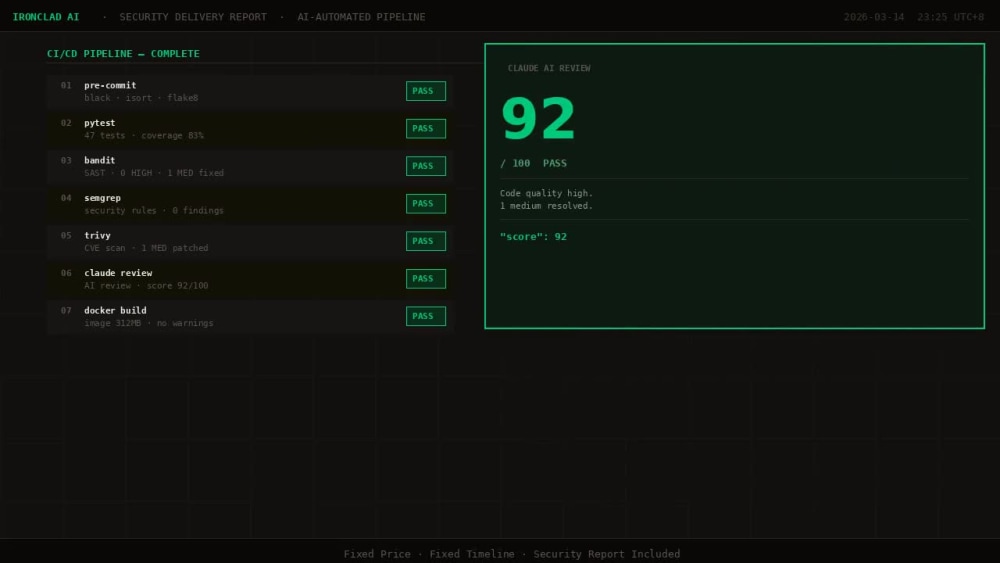Click step number 06
The height and width of the screenshot is (563, 1000).
coord(66,273)
